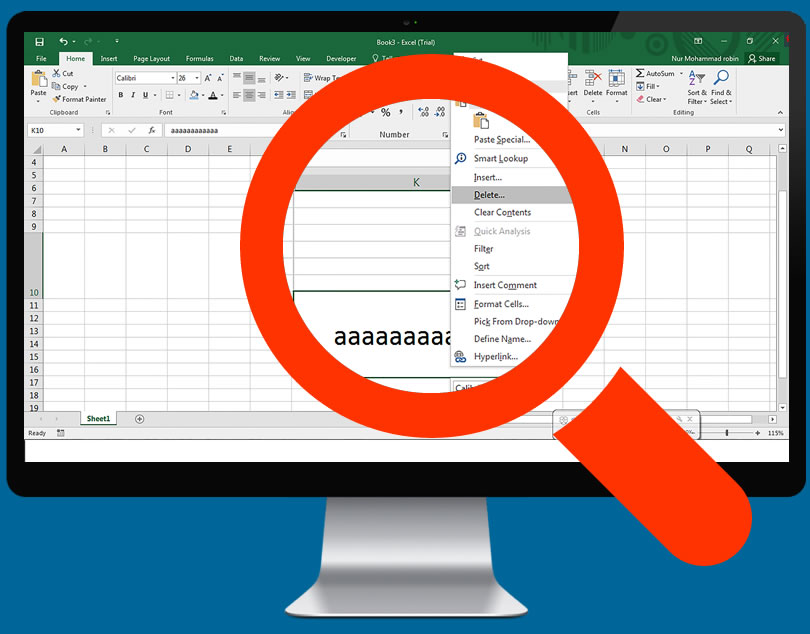Switch to the Page Layout tab
This screenshot has width=810, height=634.
[x=152, y=59]
